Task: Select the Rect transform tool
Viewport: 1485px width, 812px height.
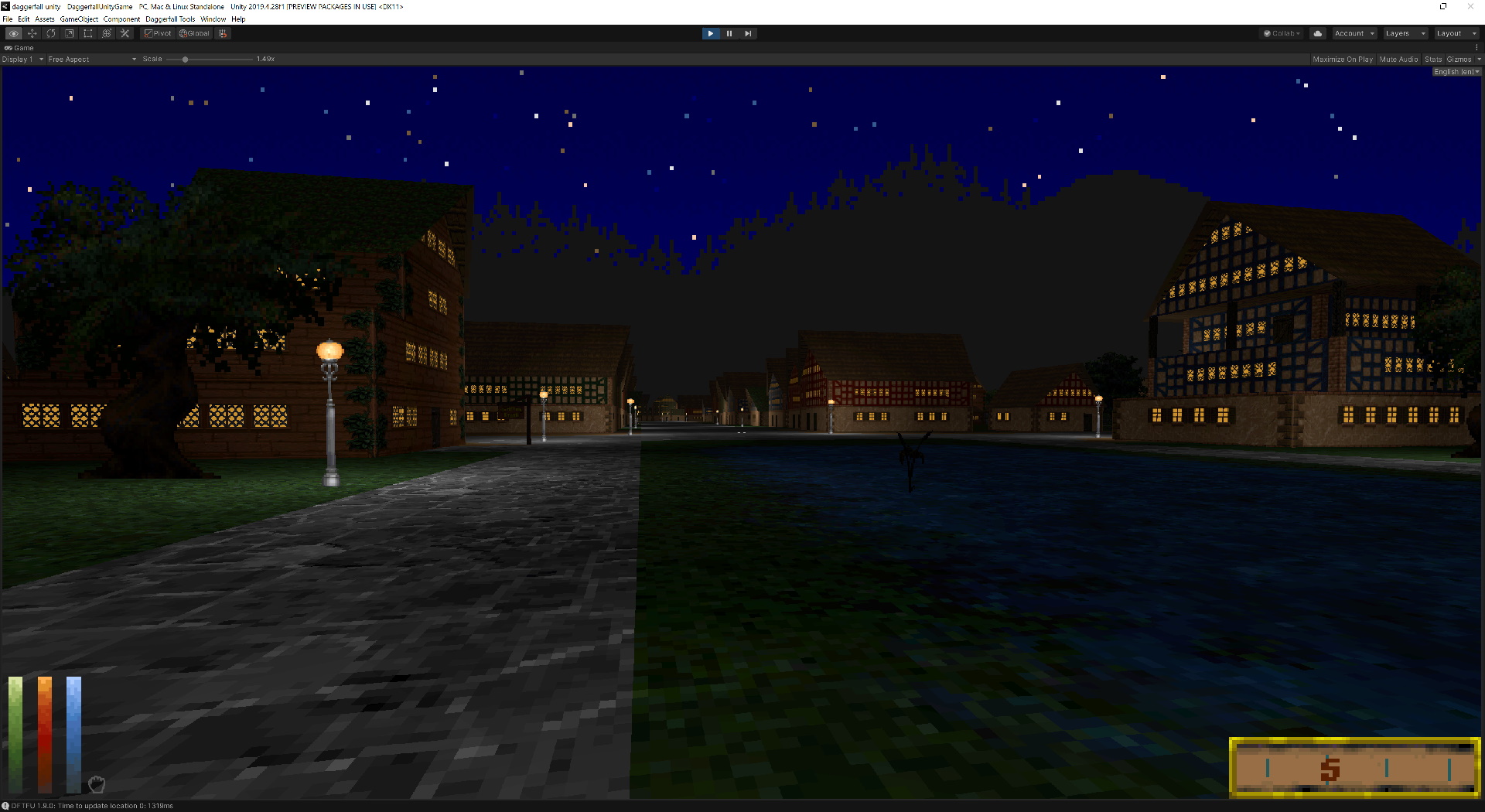Action: click(88, 33)
